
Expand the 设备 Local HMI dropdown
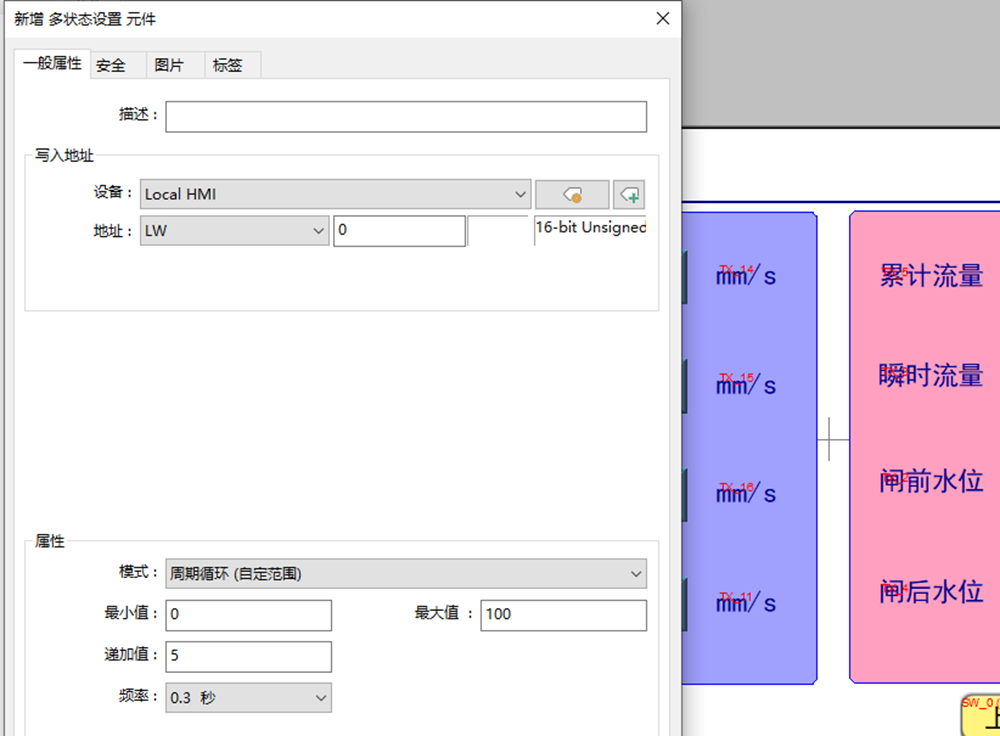(x=335, y=194)
